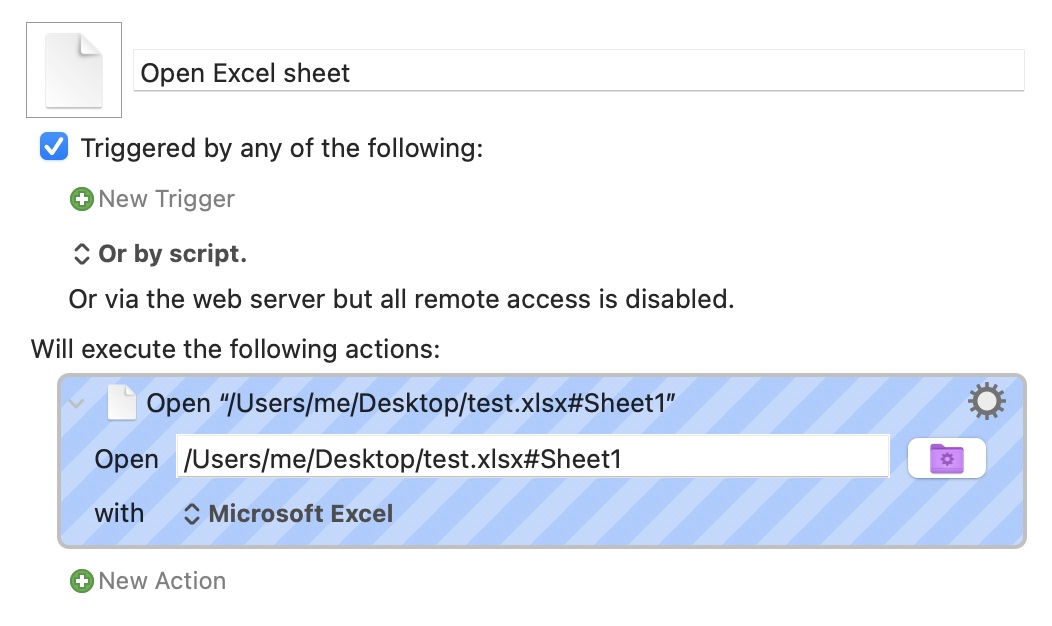This screenshot has width=1052, height=626.
Task: Click the document icon in the Open action
Action: [x=122, y=403]
